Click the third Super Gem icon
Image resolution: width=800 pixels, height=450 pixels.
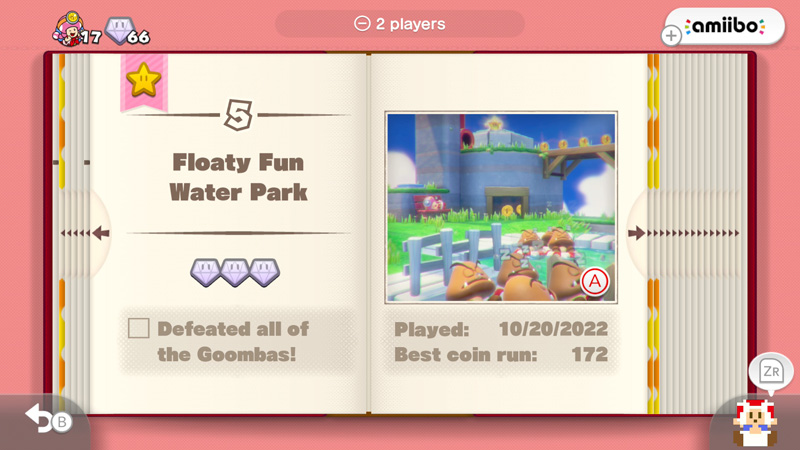pos(264,272)
